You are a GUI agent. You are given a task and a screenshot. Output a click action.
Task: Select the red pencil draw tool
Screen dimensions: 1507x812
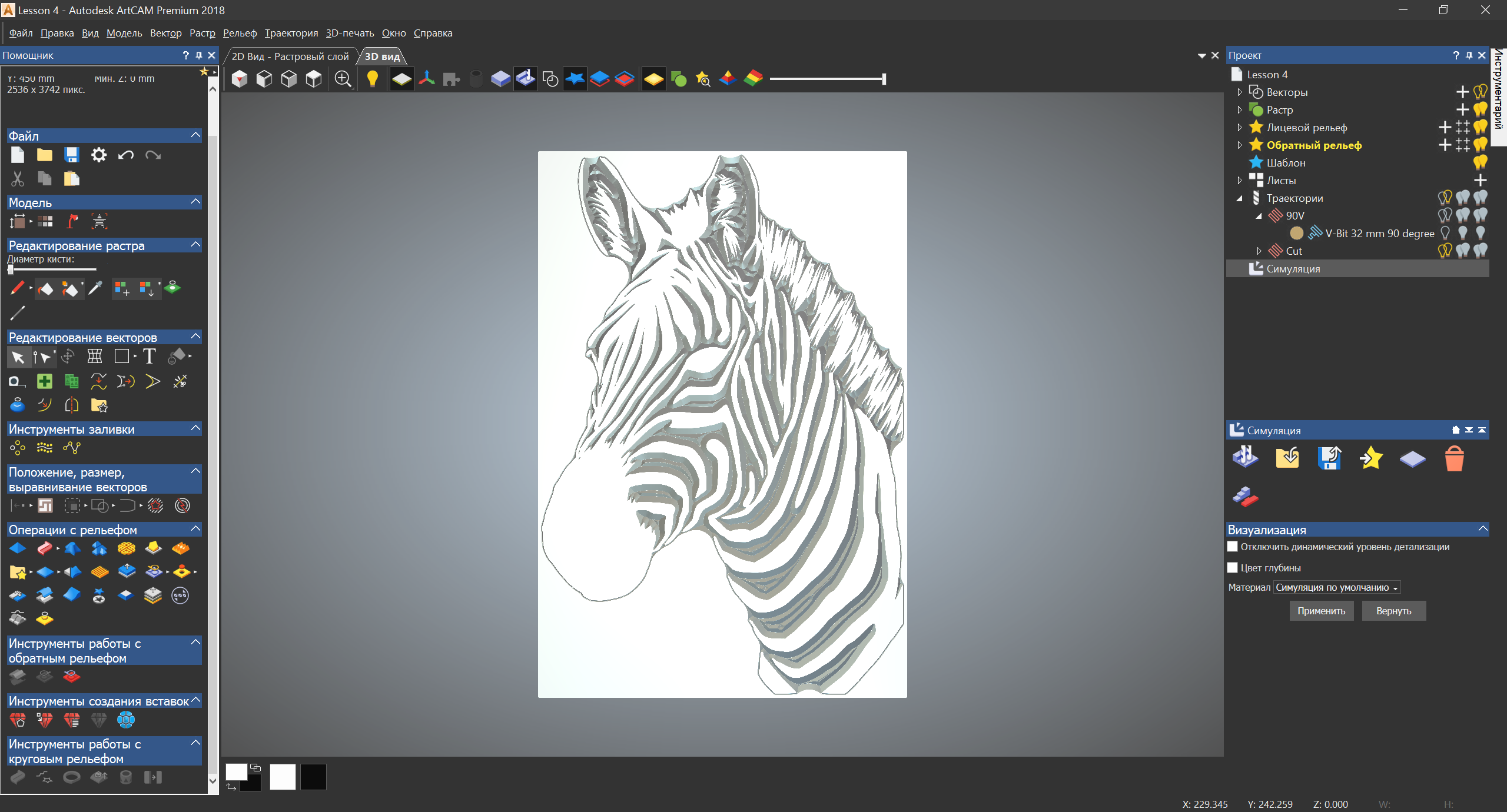[x=17, y=288]
